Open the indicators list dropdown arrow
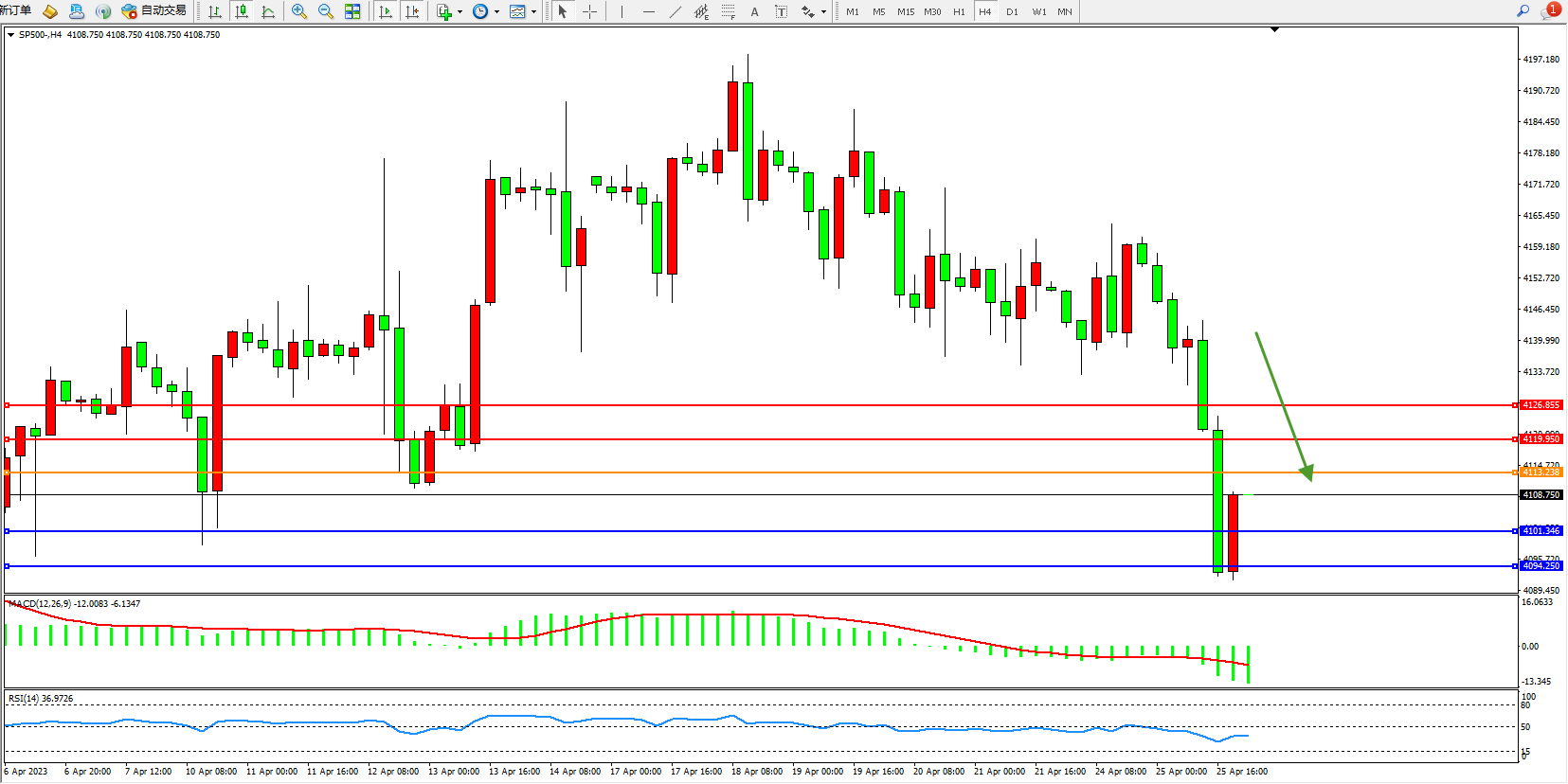1568x784 pixels. pyautogui.click(x=460, y=12)
